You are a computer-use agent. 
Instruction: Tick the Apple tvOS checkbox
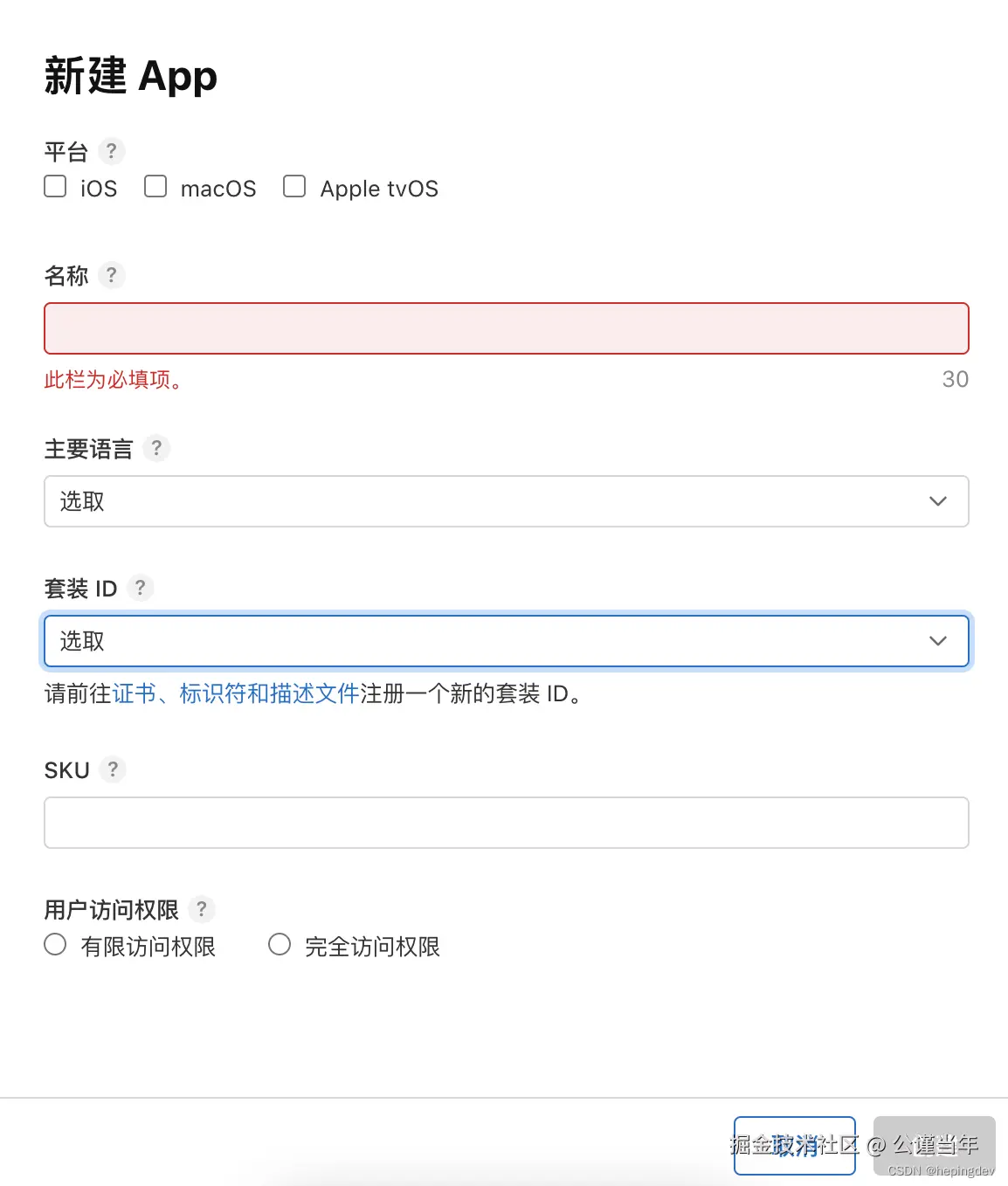[294, 186]
